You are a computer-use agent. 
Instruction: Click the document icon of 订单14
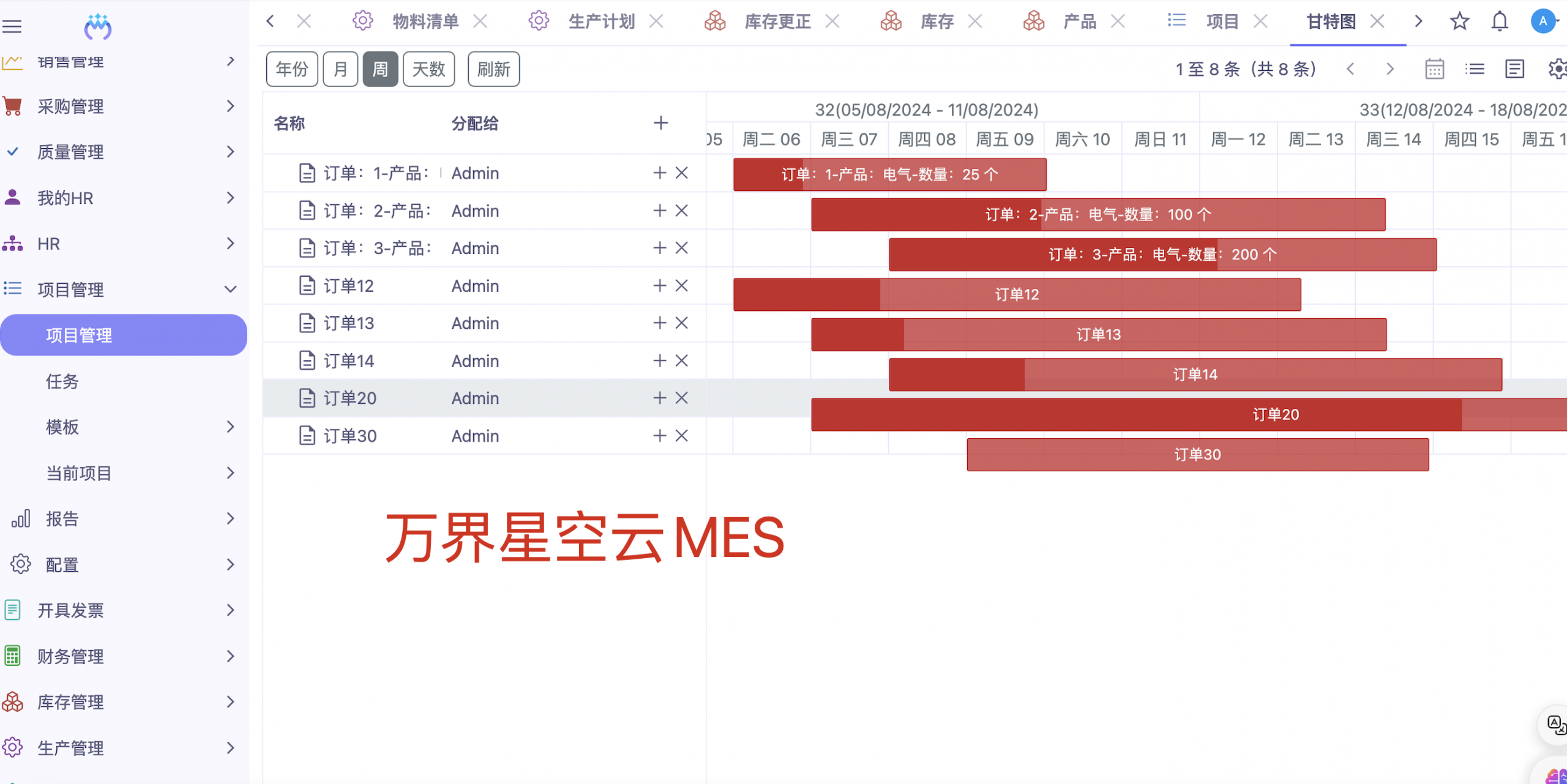[307, 360]
